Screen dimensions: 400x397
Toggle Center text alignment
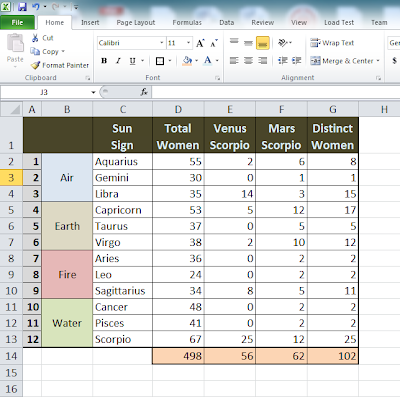point(248,61)
